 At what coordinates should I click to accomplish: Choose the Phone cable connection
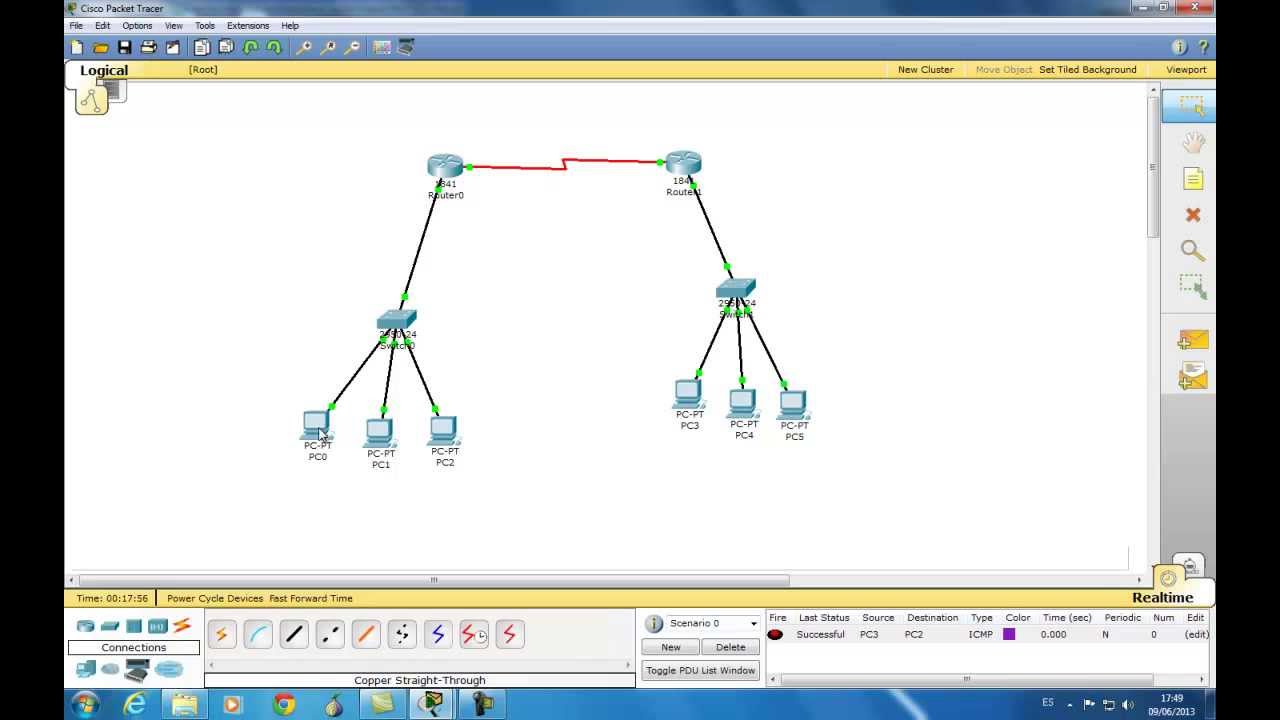[x=402, y=634]
